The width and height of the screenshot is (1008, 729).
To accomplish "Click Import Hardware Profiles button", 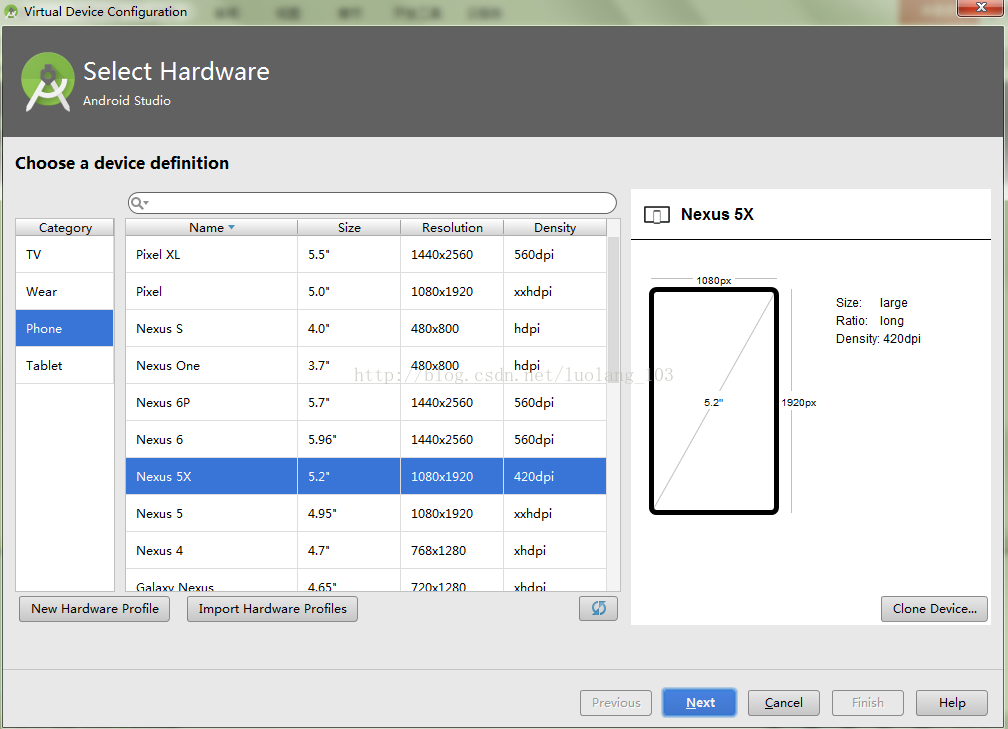I will point(272,609).
